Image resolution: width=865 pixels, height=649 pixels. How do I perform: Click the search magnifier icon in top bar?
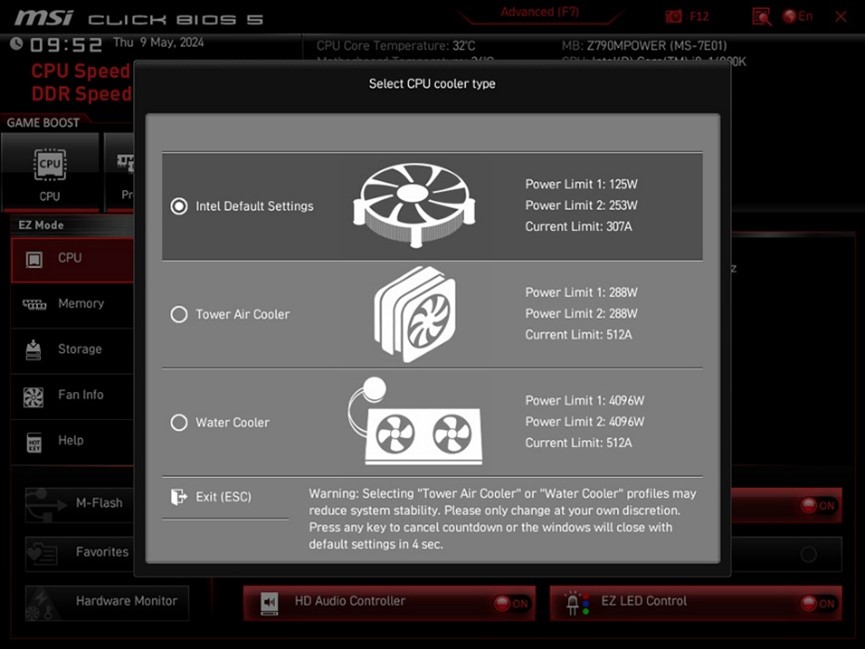pos(761,17)
